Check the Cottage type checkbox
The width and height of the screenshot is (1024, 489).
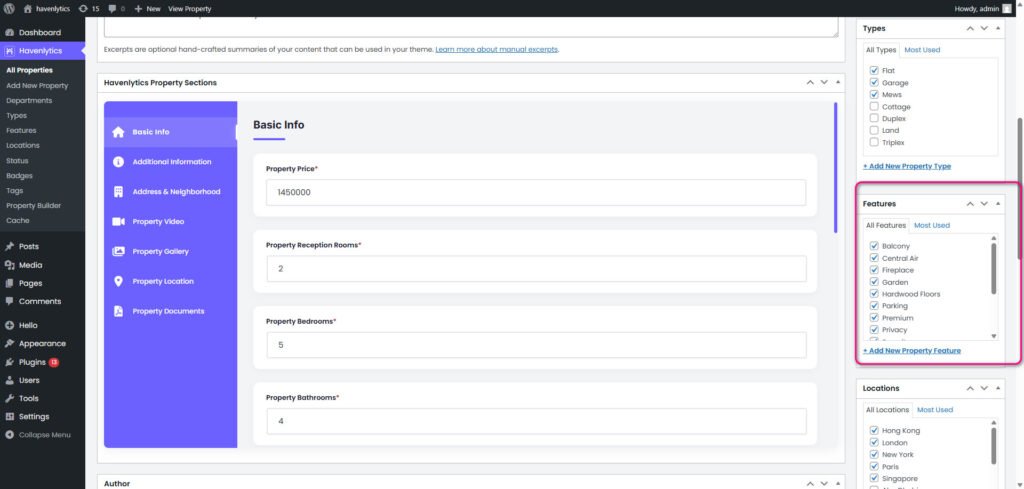point(874,107)
